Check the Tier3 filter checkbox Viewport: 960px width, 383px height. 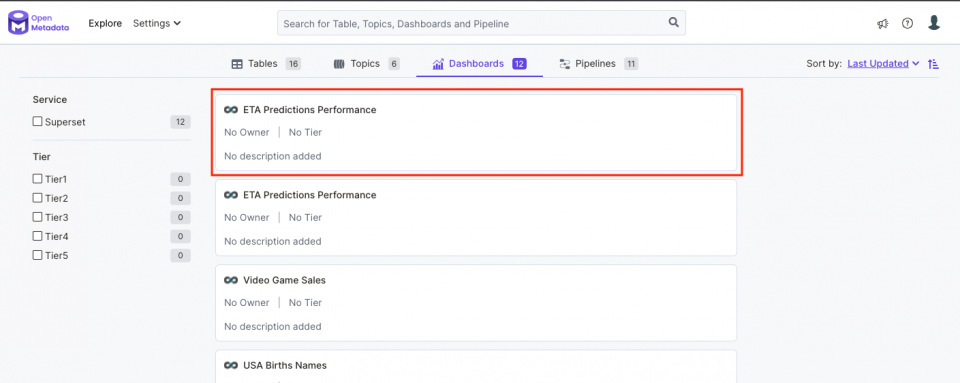pos(37,217)
